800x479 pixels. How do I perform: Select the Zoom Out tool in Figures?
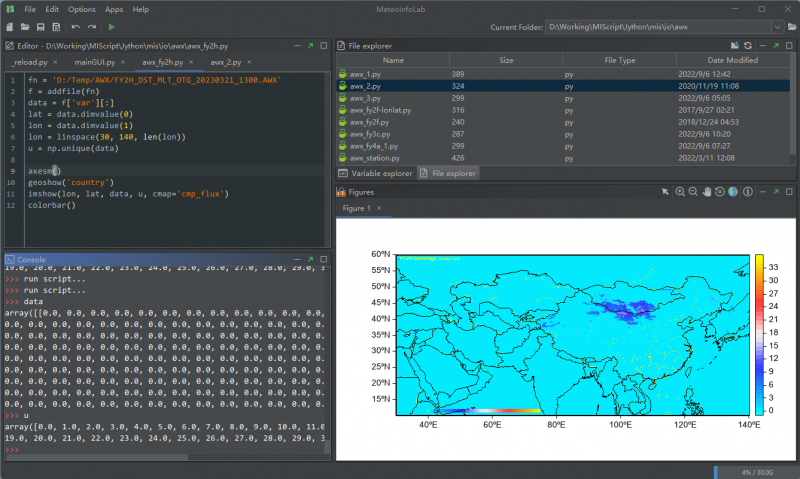tap(693, 191)
